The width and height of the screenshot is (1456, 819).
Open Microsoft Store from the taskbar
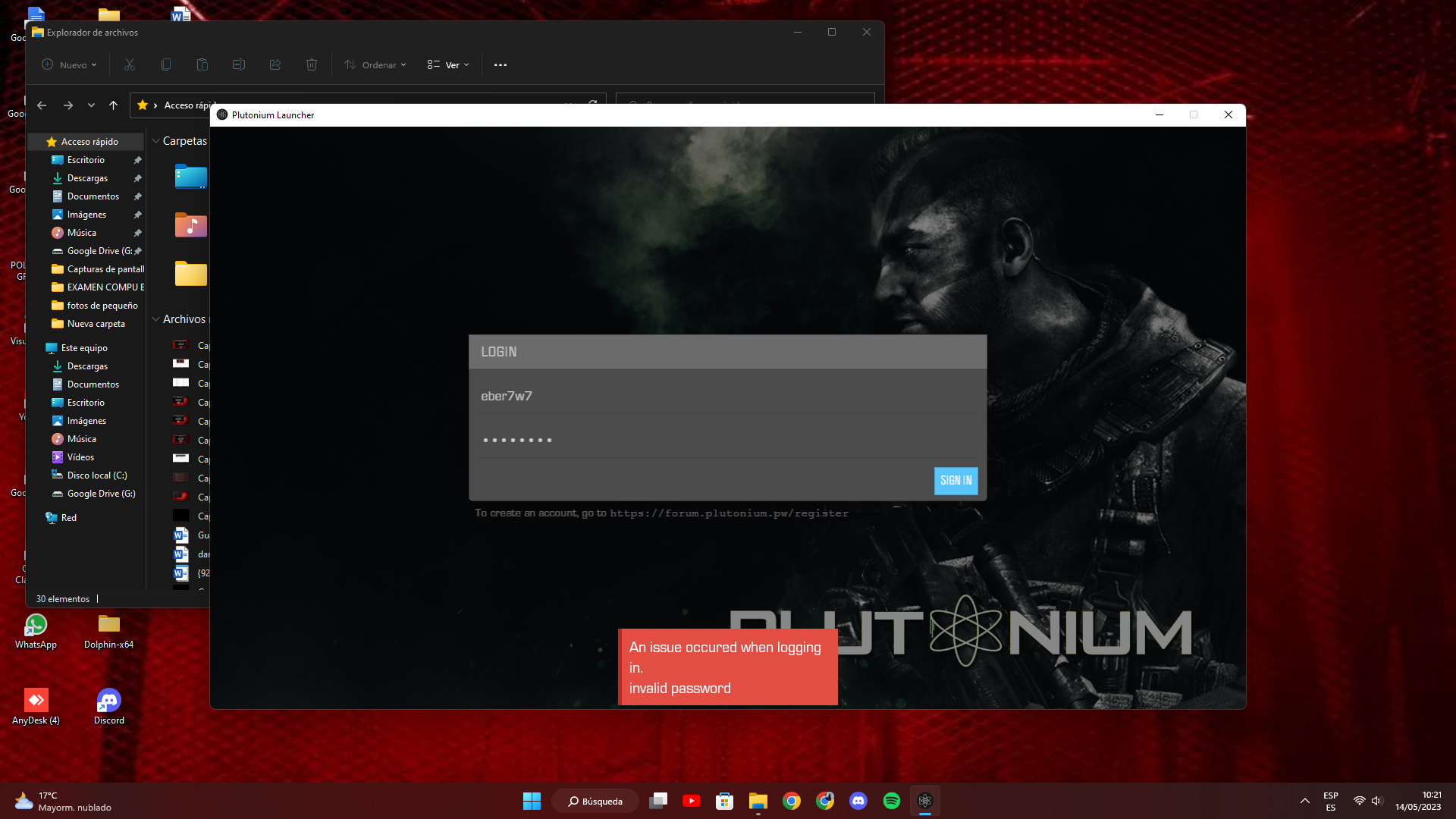click(x=725, y=801)
